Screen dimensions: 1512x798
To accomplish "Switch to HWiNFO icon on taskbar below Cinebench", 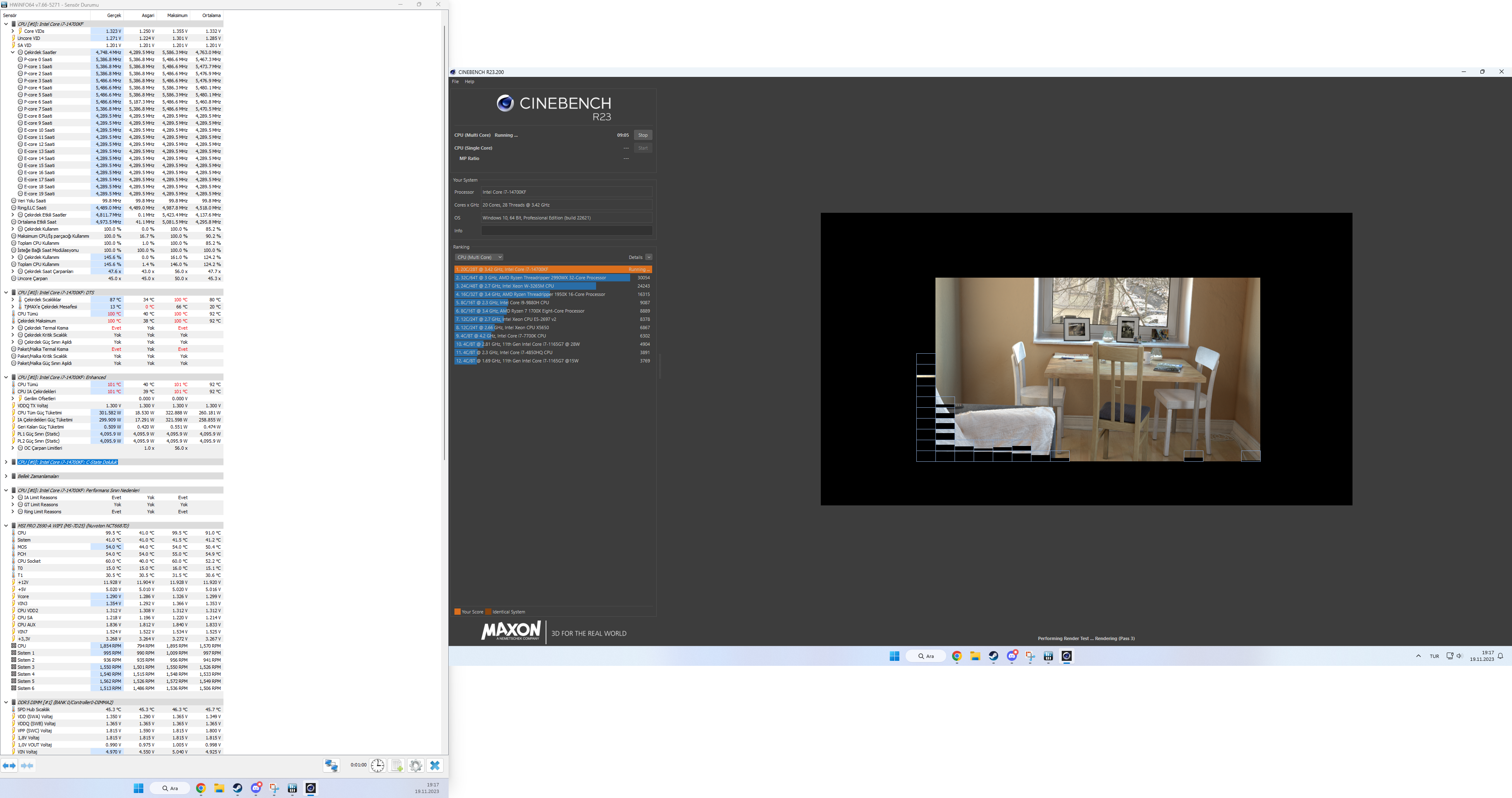I will click(1048, 657).
